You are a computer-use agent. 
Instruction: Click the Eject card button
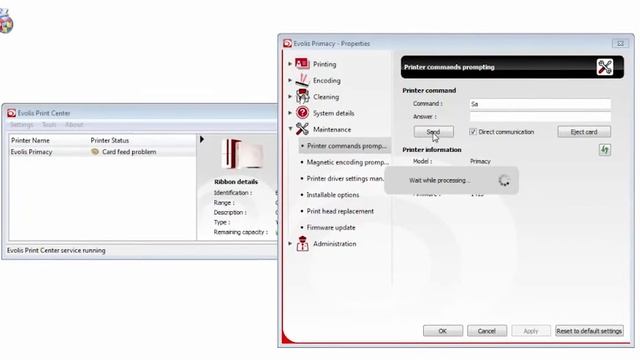584,131
